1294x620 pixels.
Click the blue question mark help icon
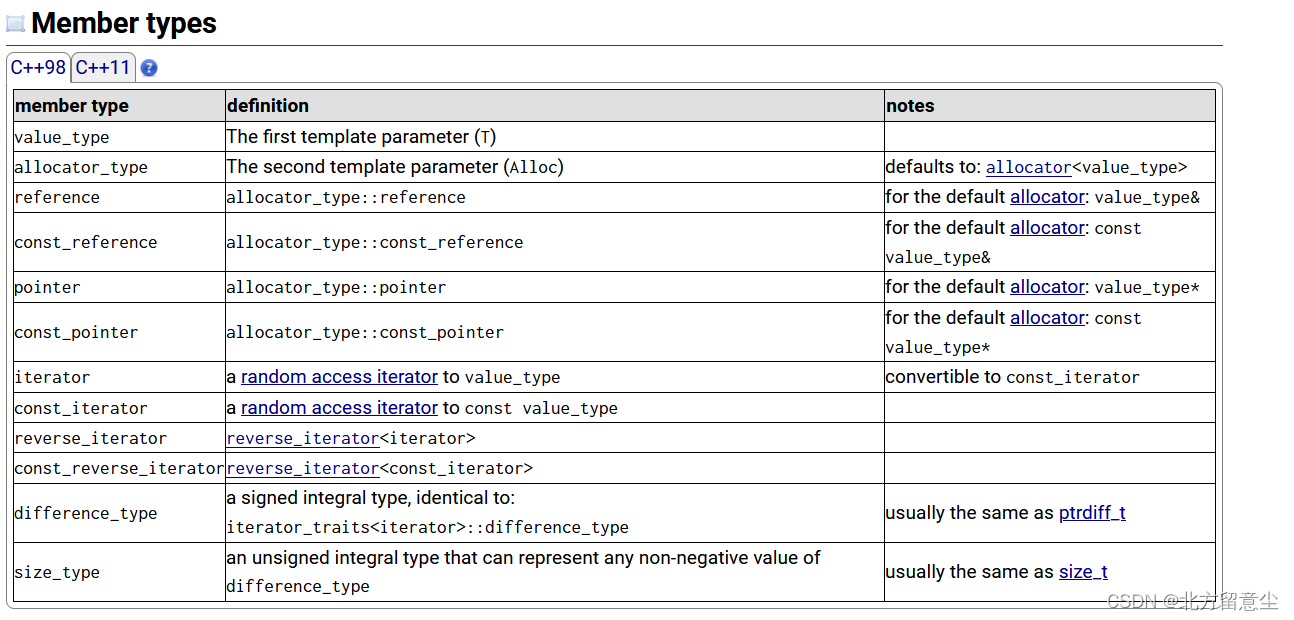tap(149, 68)
